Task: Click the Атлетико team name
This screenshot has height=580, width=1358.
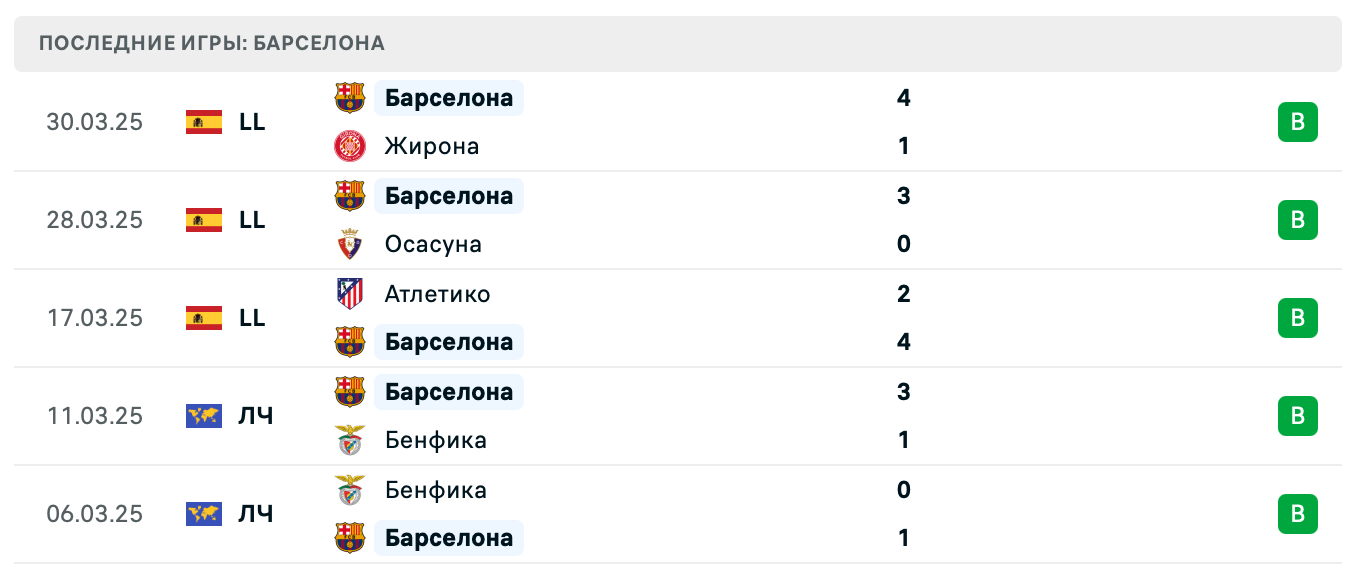Action: (437, 293)
